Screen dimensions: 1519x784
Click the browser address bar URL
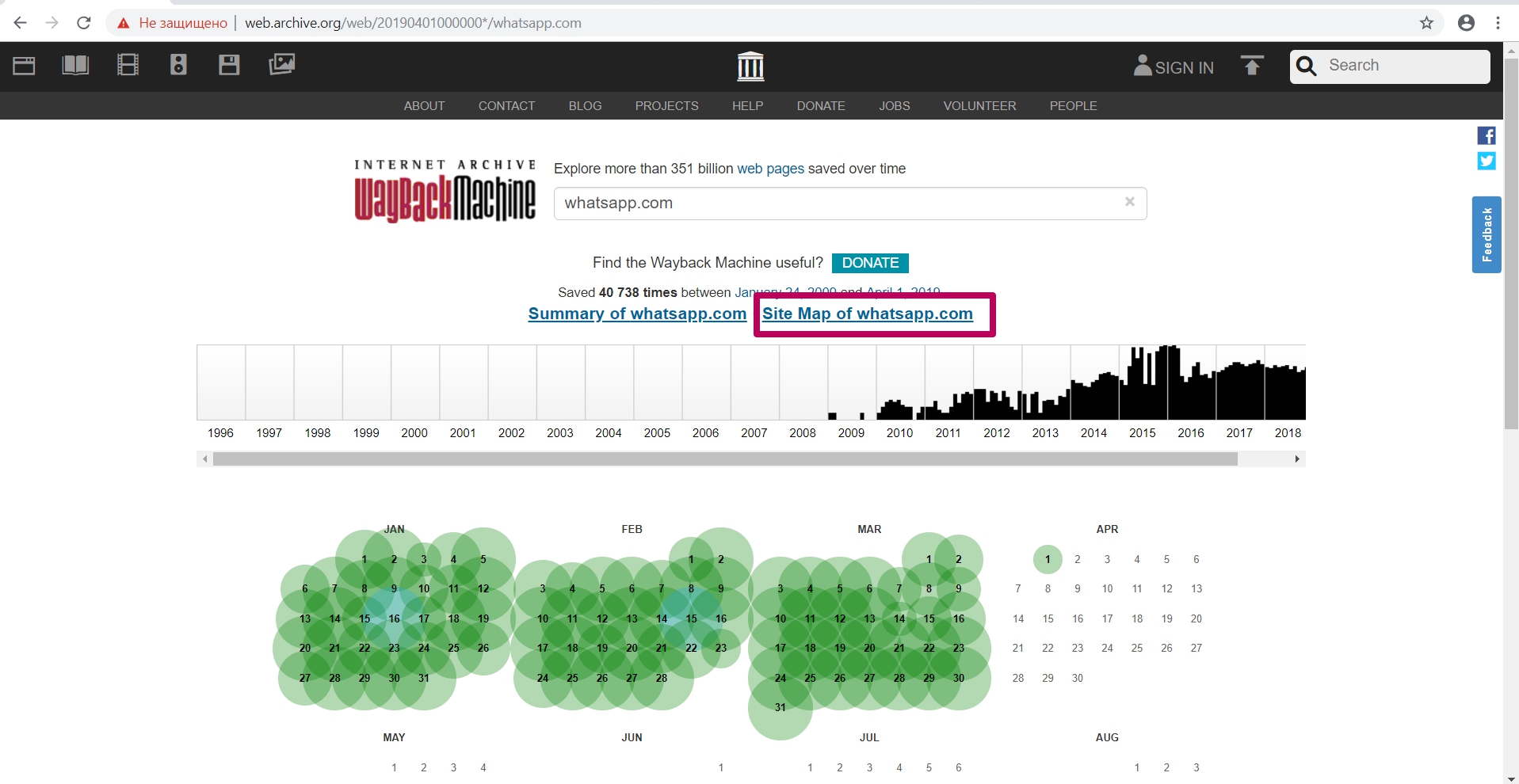click(x=413, y=23)
